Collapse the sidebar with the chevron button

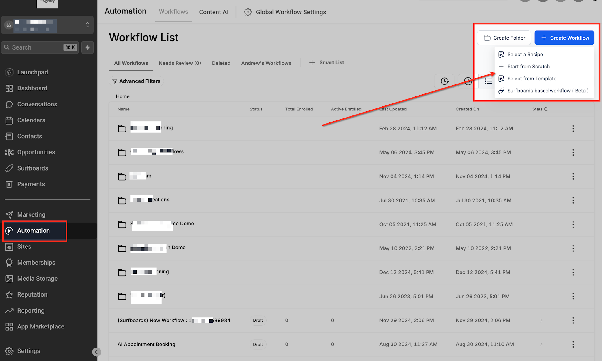96,352
